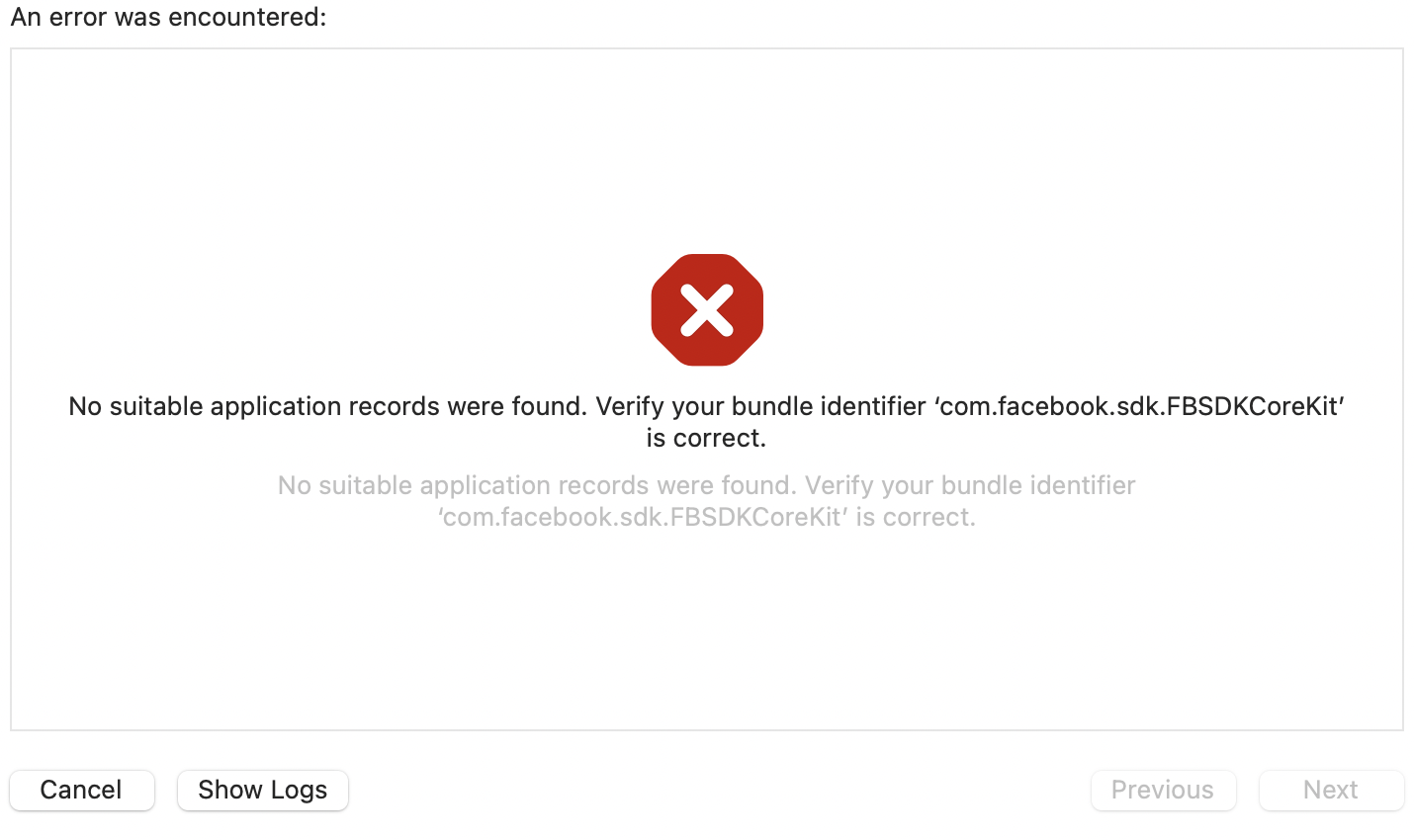Click 'com.facebook.sdk.FBSDKCoreKit' in the grey message
This screenshot has width=1414, height=840.
(x=644, y=517)
